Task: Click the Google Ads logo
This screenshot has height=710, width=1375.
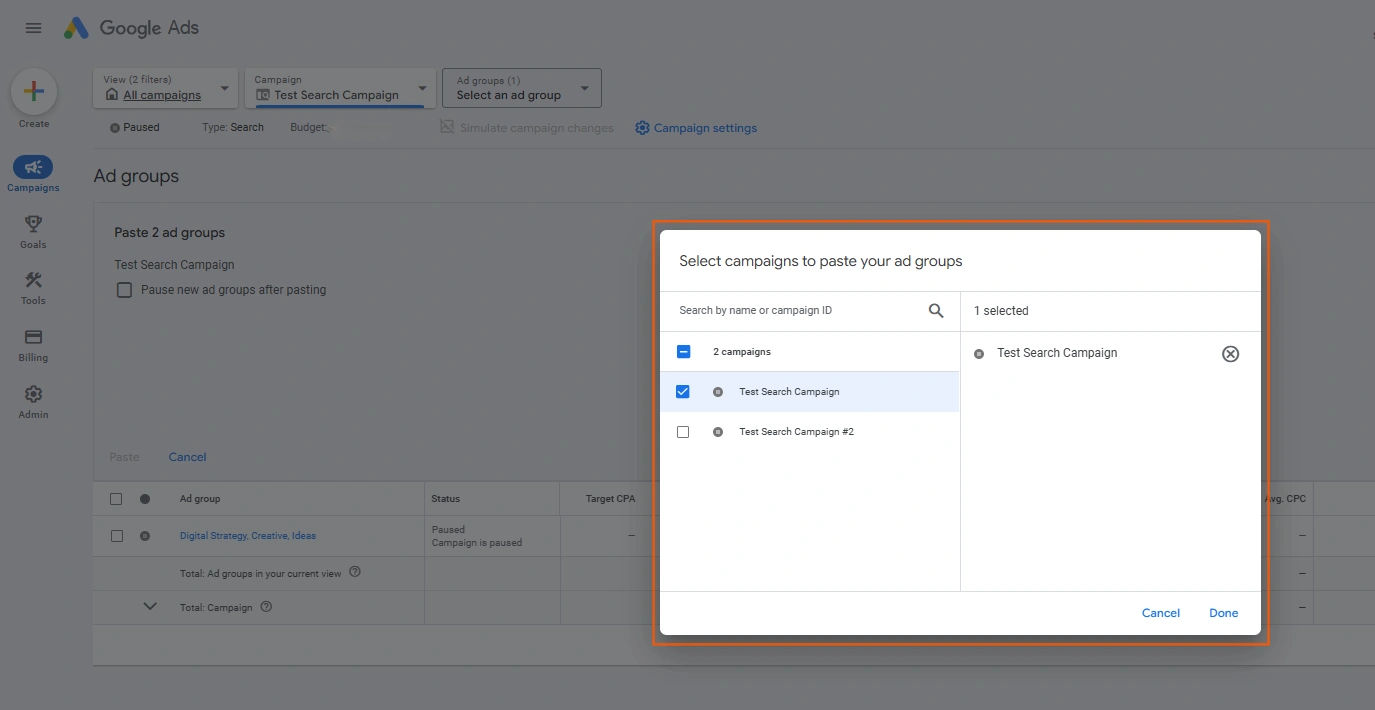Action: [x=132, y=28]
